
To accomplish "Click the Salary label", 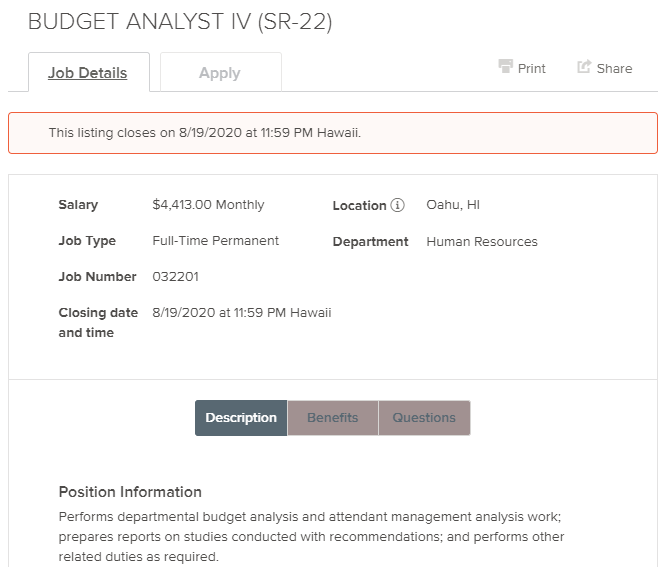I will pyautogui.click(x=78, y=205).
